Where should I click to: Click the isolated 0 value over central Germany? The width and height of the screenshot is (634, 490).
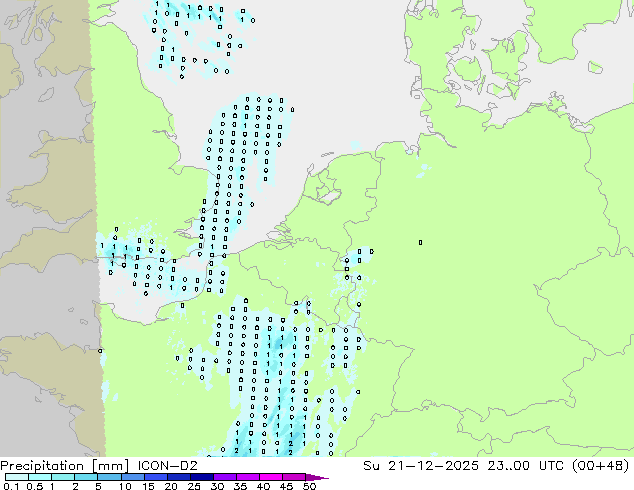coord(421,243)
